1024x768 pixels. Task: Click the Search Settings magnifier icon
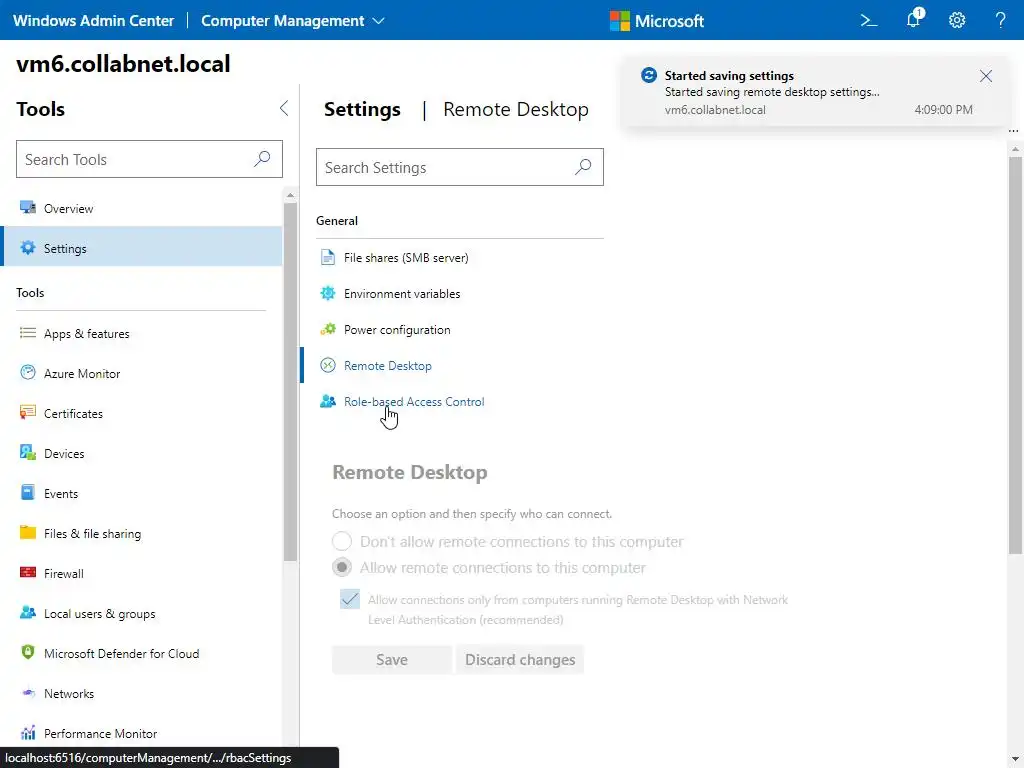coord(583,168)
